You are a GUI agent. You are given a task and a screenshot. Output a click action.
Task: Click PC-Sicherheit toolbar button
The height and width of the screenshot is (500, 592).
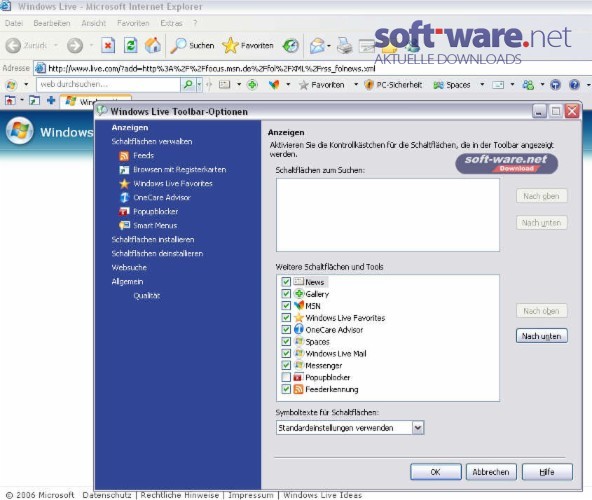click(393, 85)
